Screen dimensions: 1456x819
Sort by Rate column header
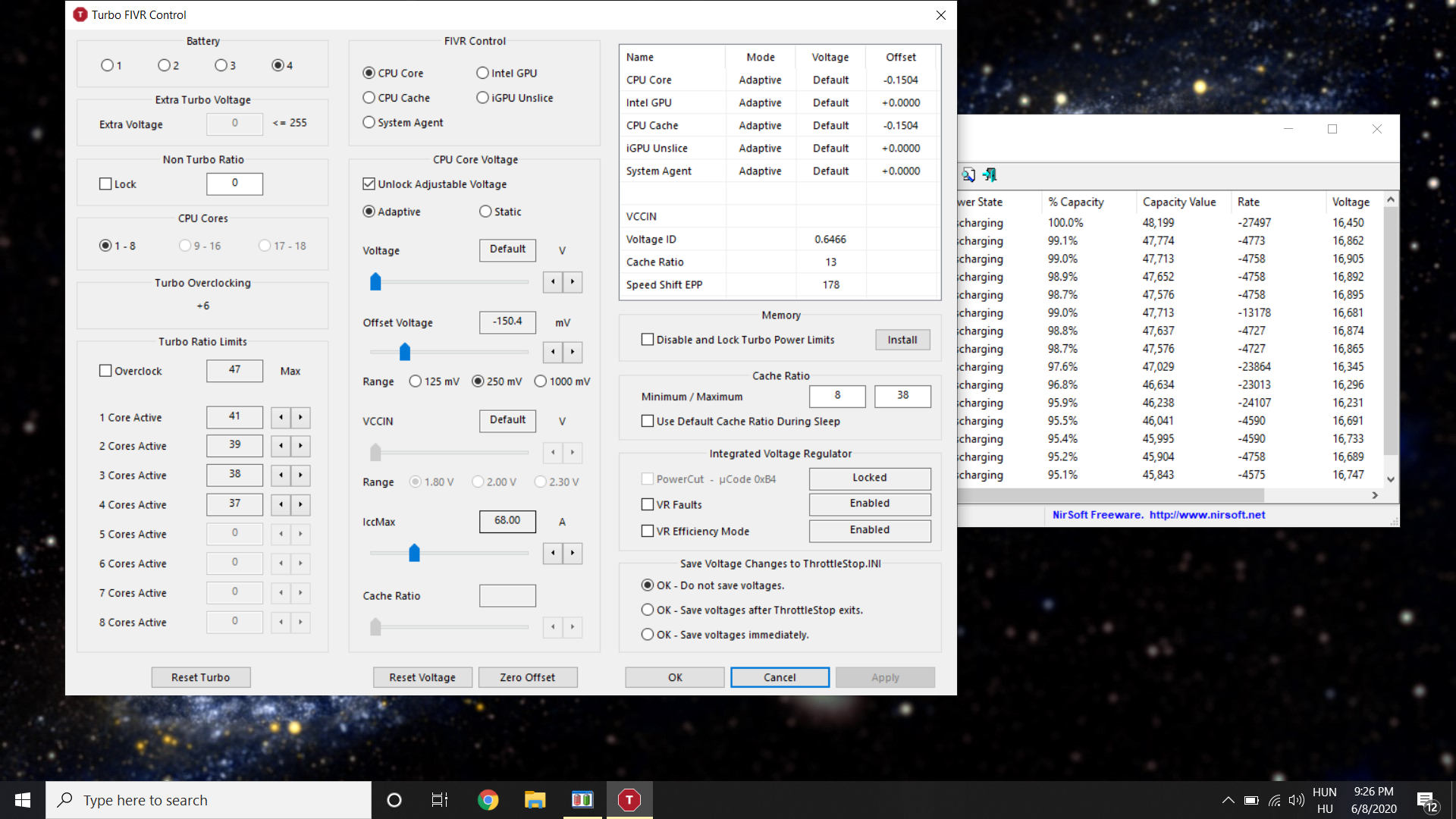[x=1279, y=202]
